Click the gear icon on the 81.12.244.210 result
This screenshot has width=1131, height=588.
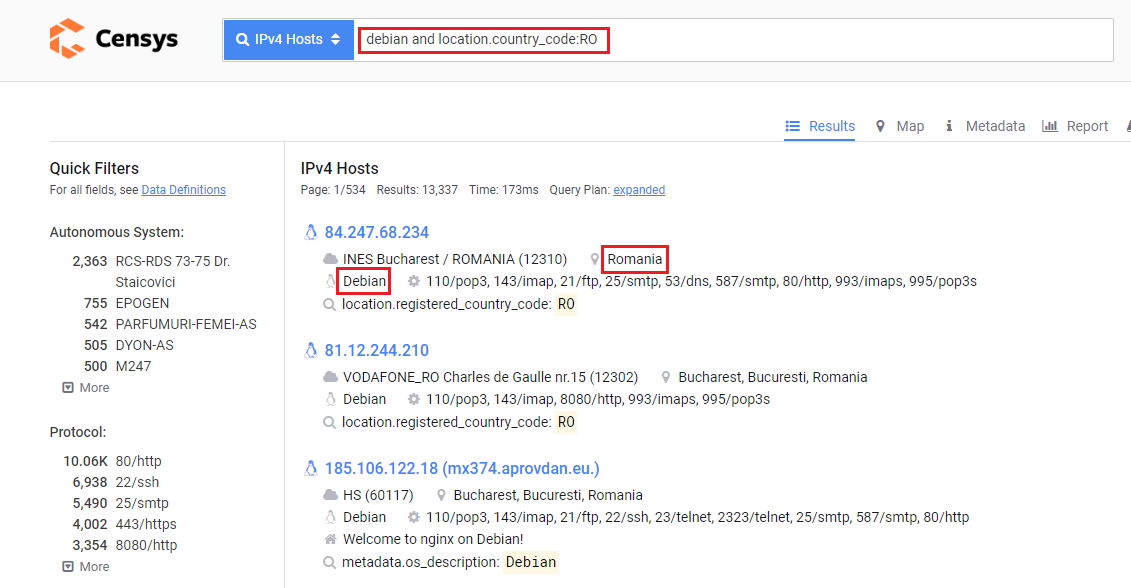413,399
